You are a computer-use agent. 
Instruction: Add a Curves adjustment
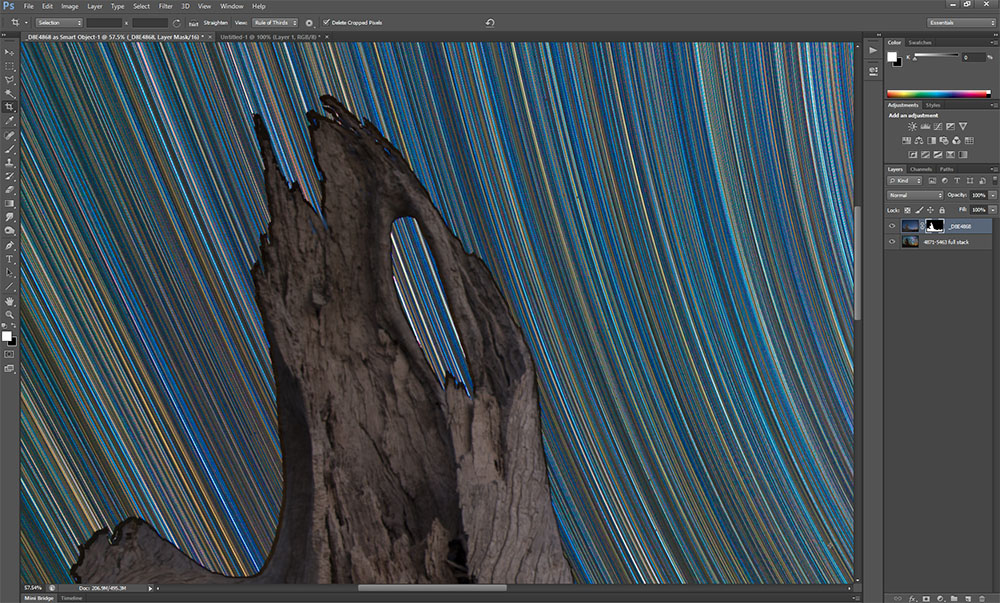(938, 126)
